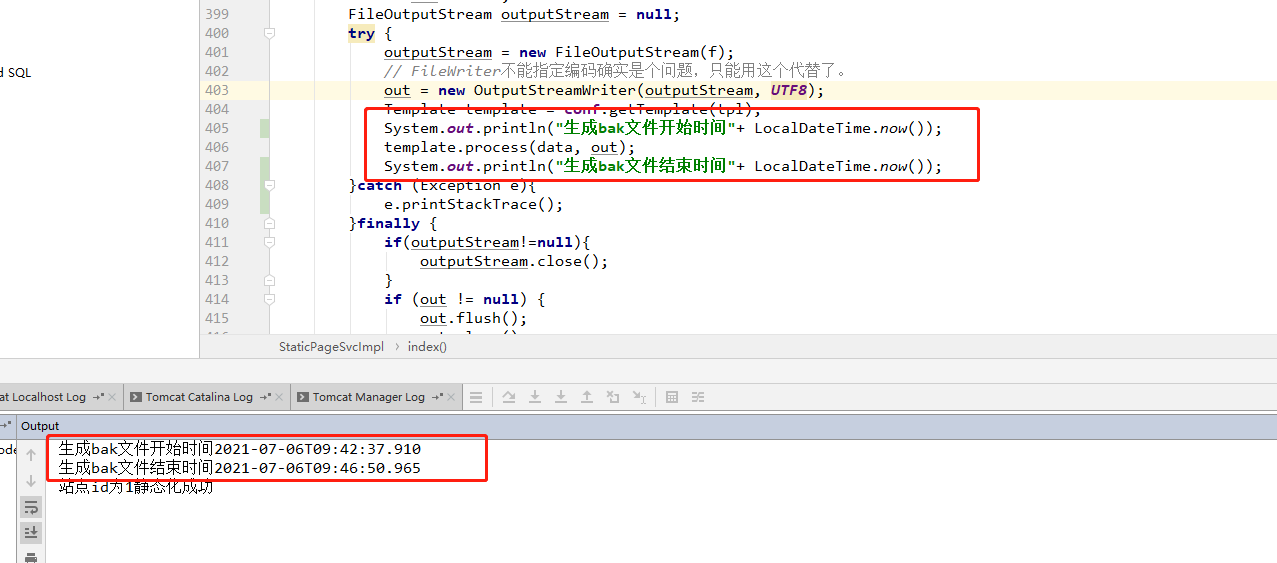The height and width of the screenshot is (563, 1277).
Task: Click pin icon left of Output tab
Action: [x=6, y=426]
